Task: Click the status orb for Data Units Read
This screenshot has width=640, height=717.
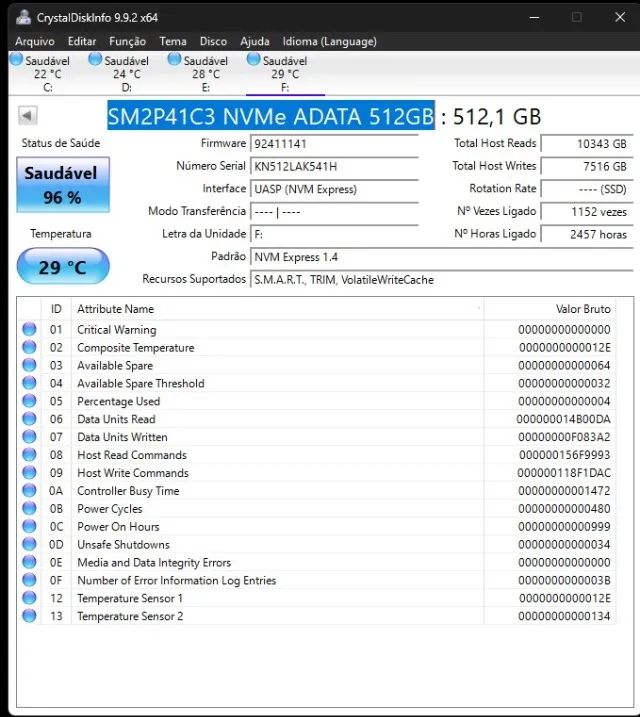Action: click(x=29, y=419)
